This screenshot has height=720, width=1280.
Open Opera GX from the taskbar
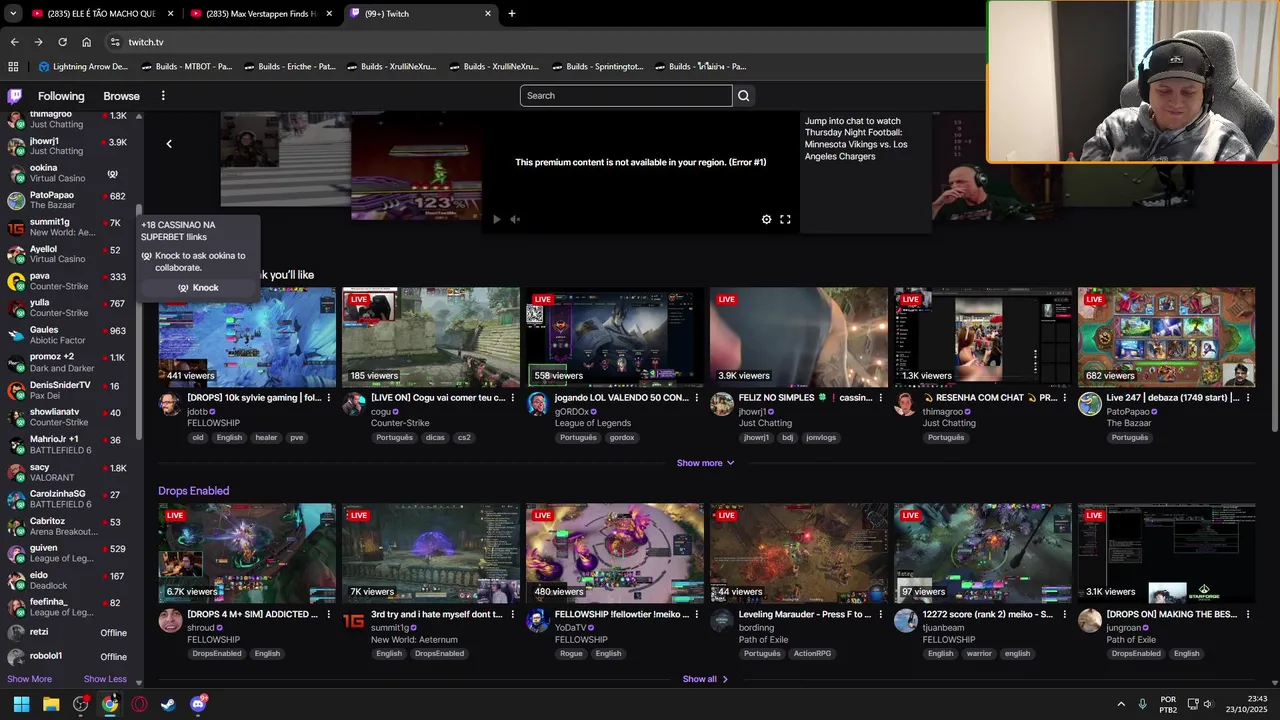[139, 704]
